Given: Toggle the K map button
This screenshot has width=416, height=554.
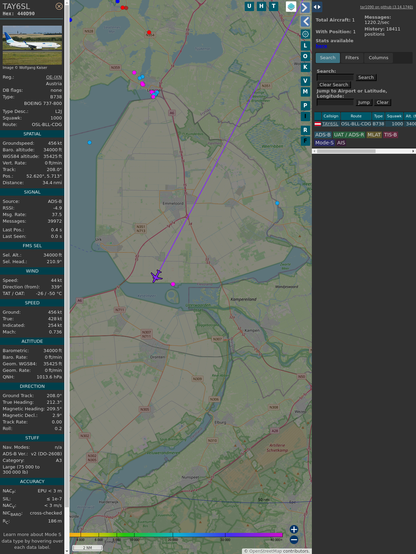Looking at the screenshot, I should 305,67.
